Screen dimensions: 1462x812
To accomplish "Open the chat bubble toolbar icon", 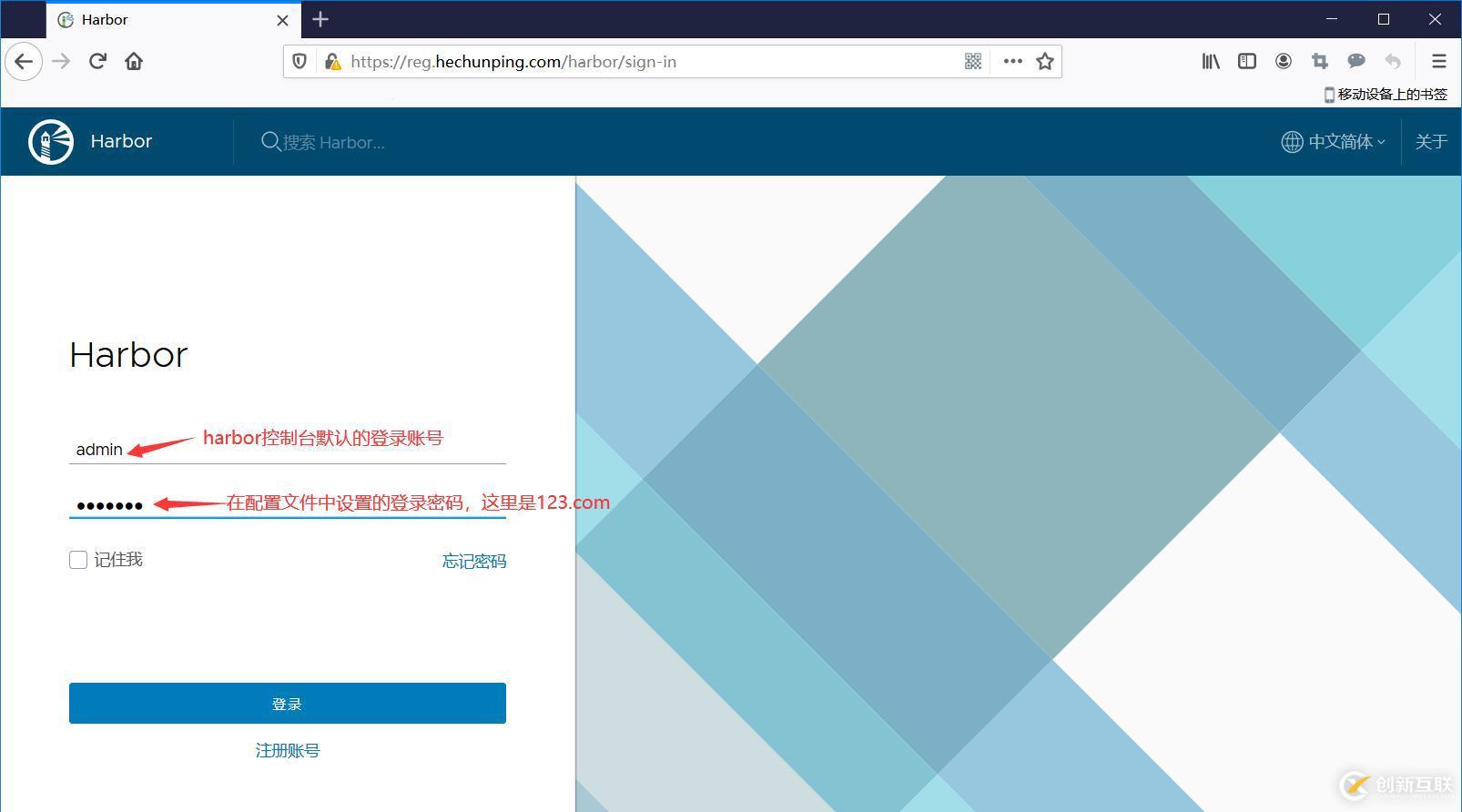I will pyautogui.click(x=1356, y=61).
